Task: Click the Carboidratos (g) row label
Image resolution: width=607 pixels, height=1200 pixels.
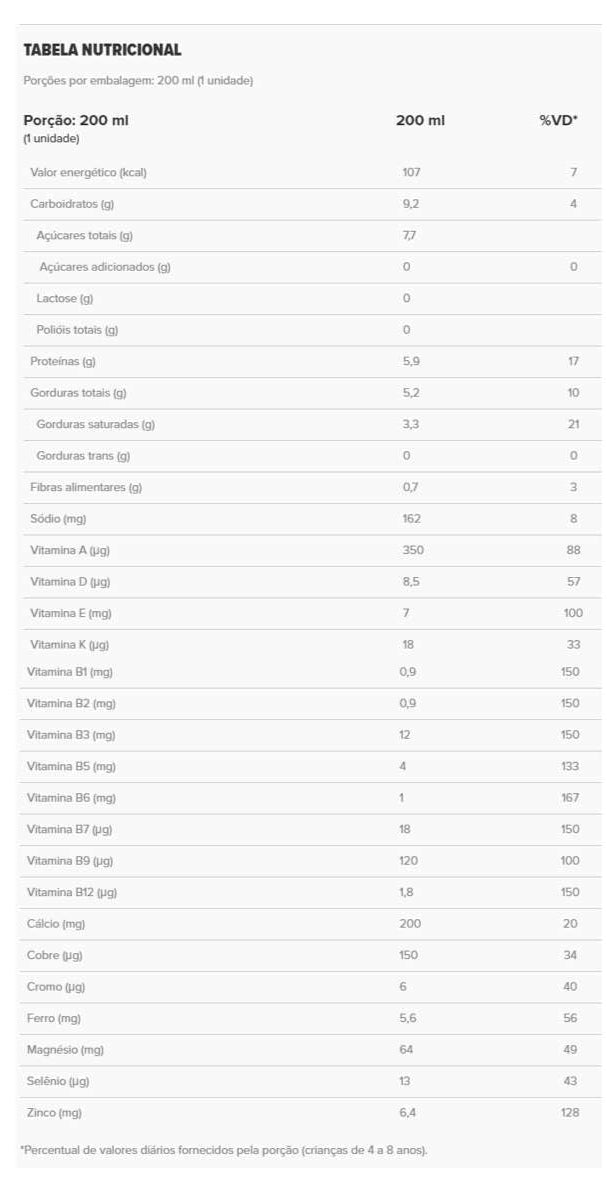Action: (x=72, y=204)
